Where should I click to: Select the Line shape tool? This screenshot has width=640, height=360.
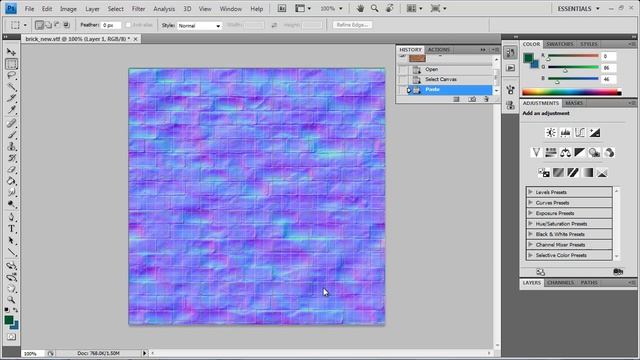[x=11, y=252]
